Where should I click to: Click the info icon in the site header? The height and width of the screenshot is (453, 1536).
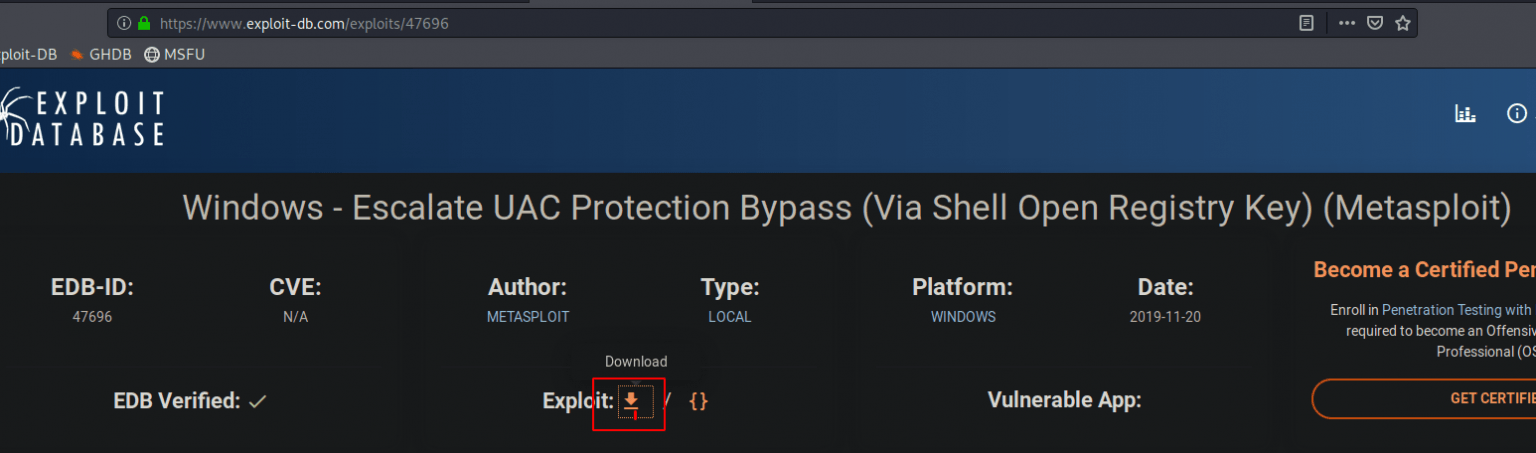tap(1516, 114)
